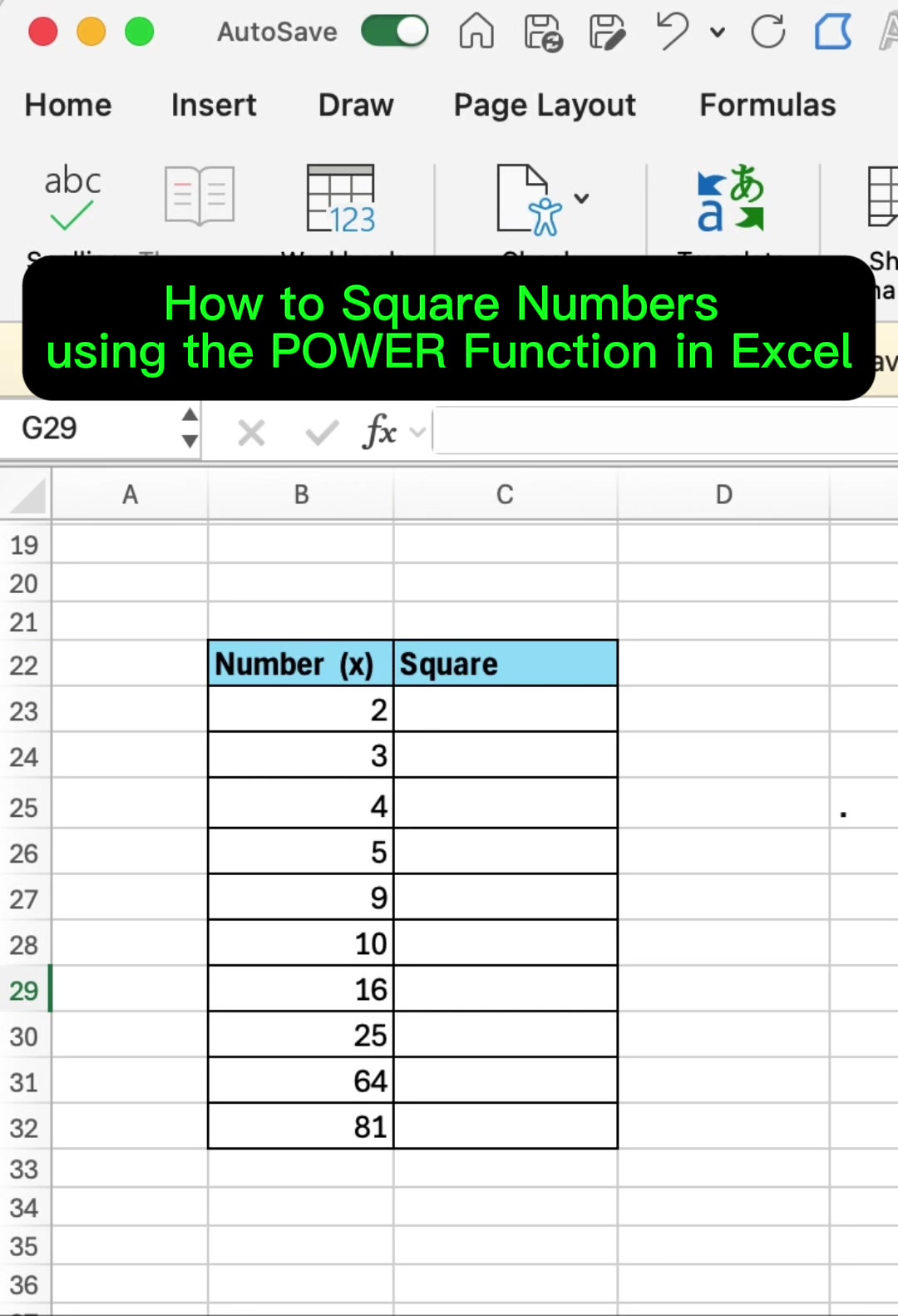
Task: Click the fx Insert Function icon
Action: [379, 432]
